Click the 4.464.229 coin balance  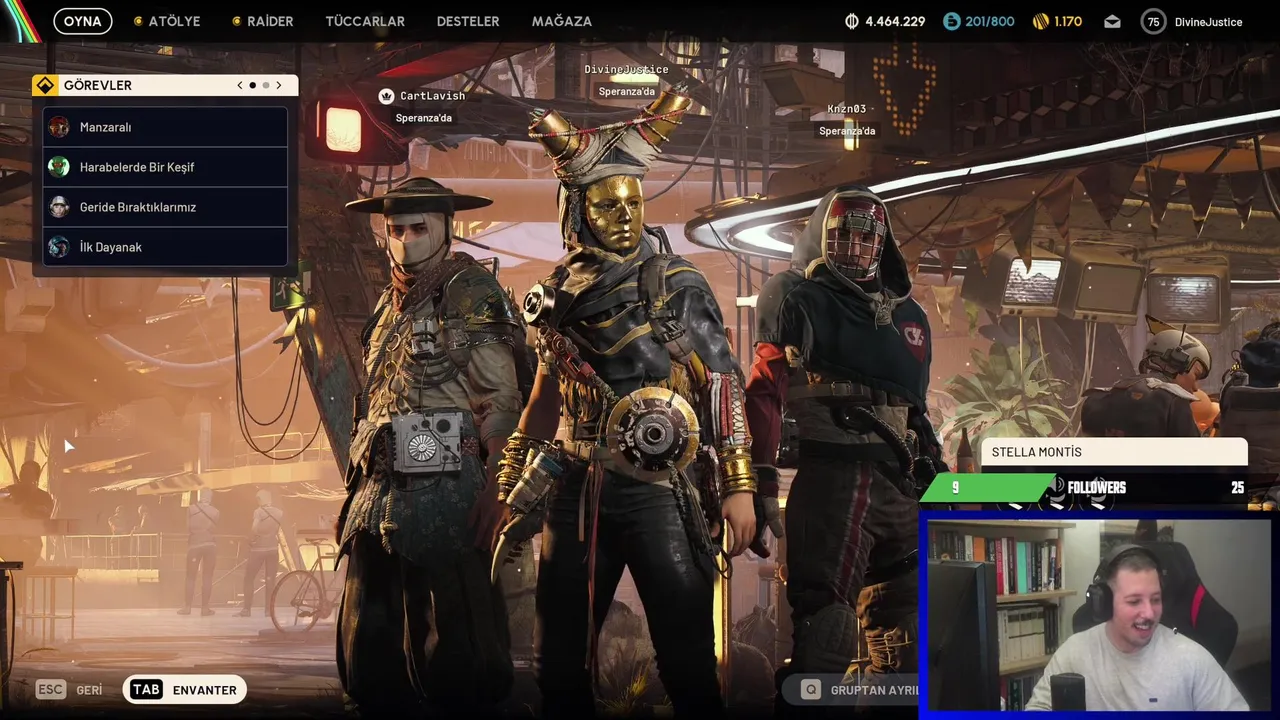coord(895,21)
